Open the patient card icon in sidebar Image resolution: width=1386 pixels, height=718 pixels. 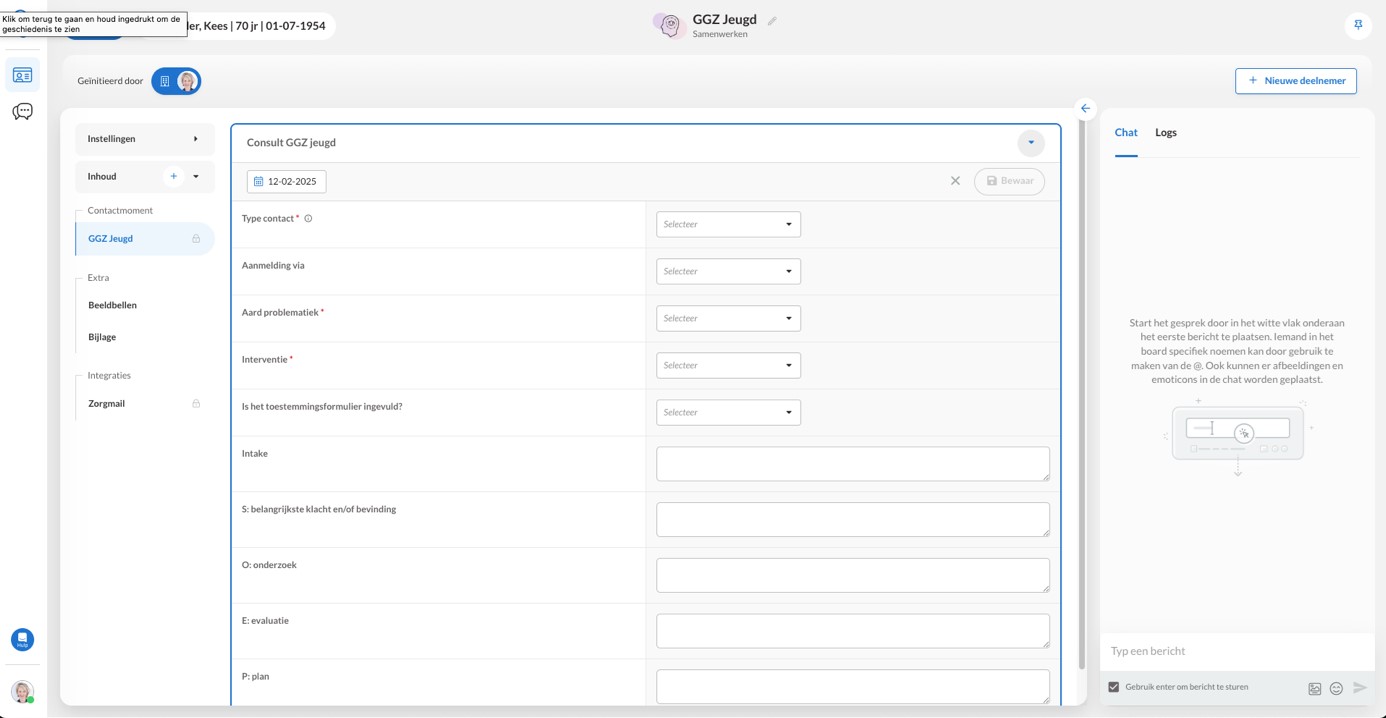[22, 76]
